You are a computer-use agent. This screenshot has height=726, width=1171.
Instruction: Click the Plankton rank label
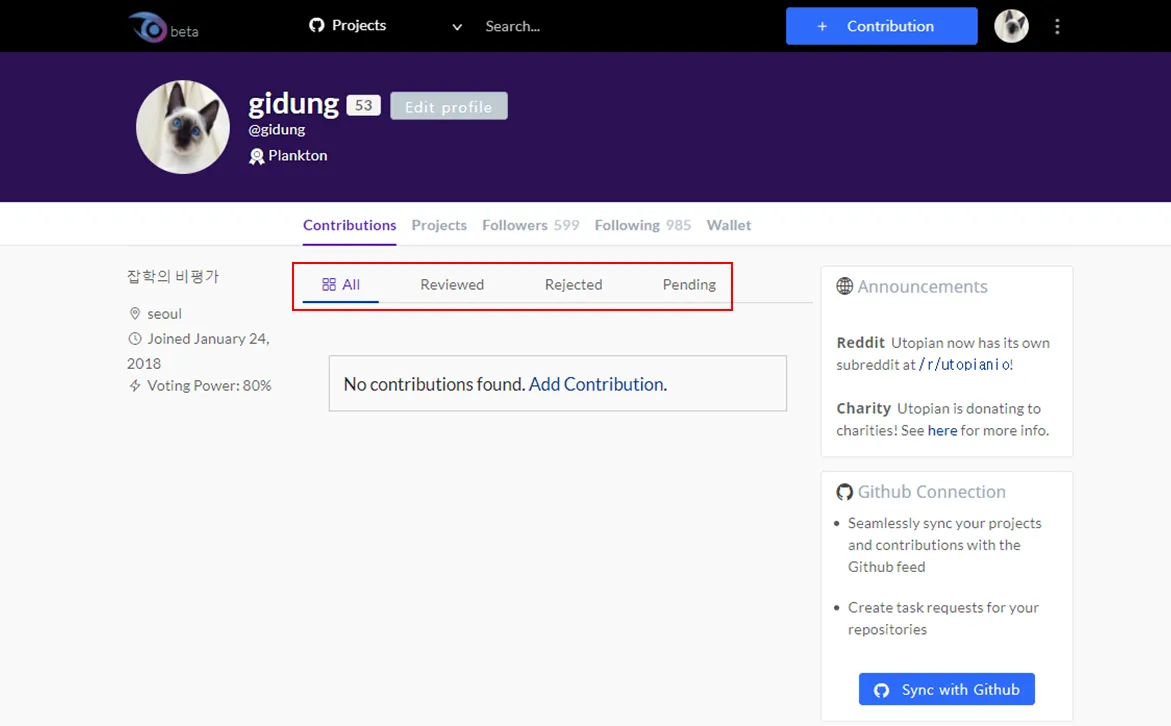tap(298, 155)
